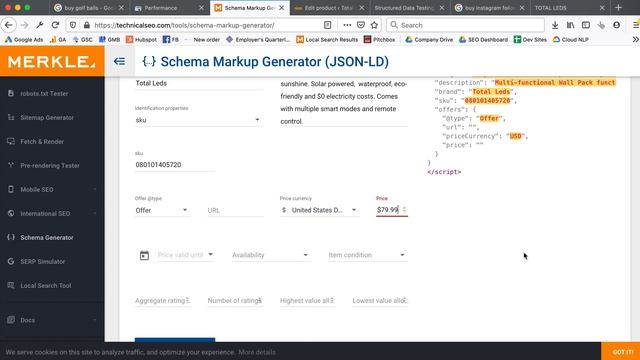
Task: Click the Number of ratings field
Action: [235, 300]
